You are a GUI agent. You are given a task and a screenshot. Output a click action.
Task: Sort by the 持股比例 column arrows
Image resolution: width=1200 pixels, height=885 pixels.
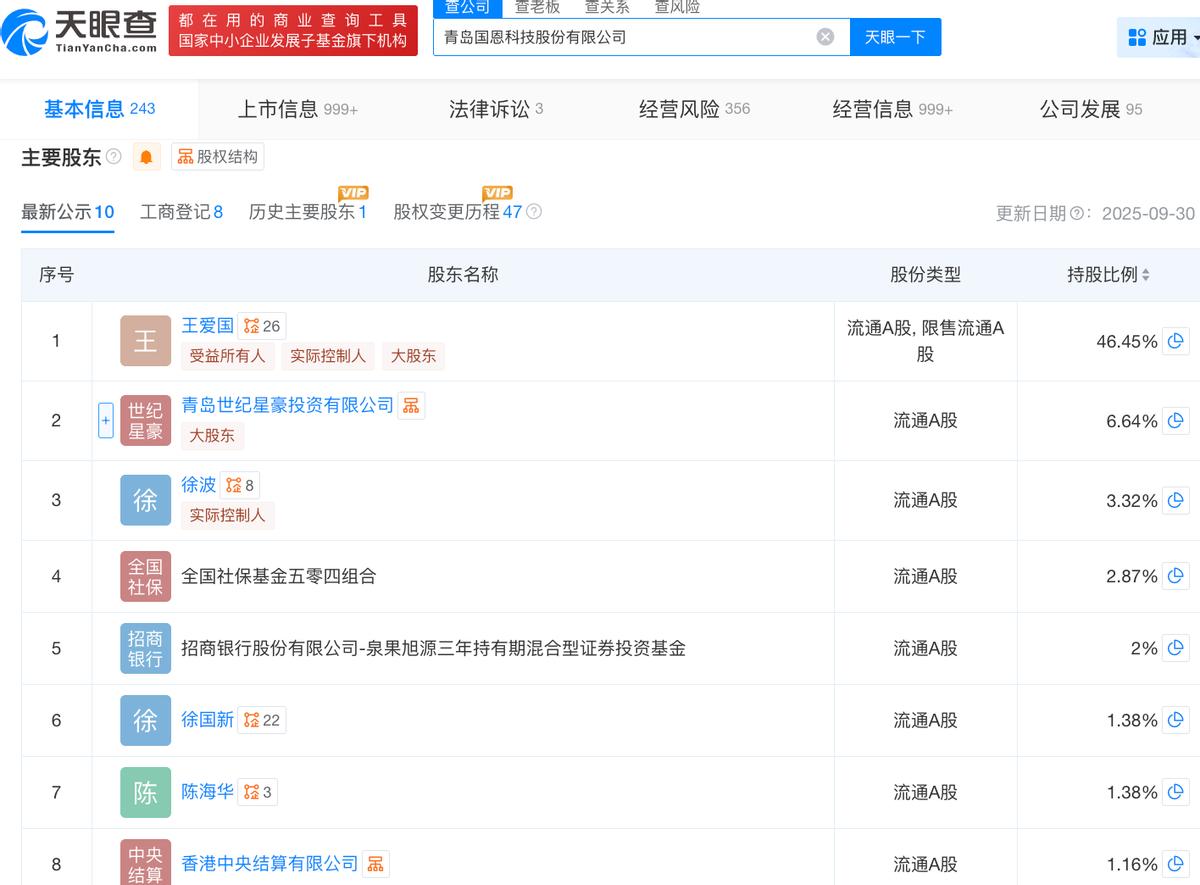point(1146,275)
